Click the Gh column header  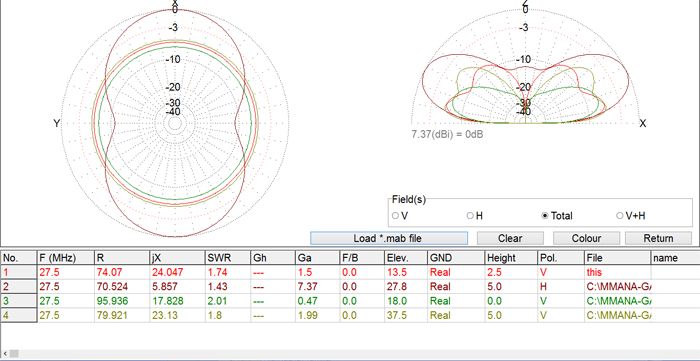click(x=273, y=257)
